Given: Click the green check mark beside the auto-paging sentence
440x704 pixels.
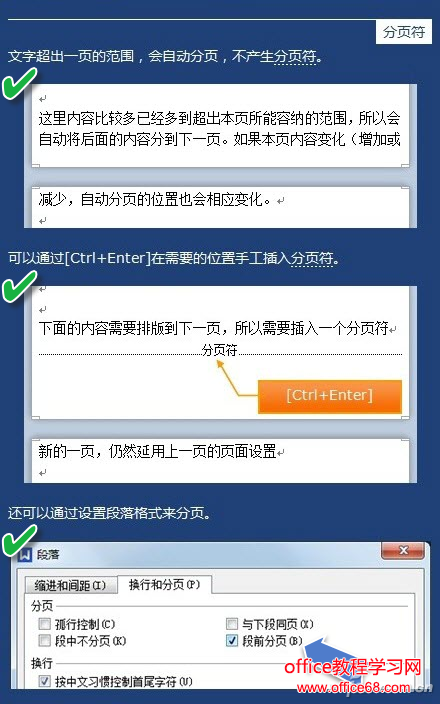Looking at the screenshot, I should pos(19,83).
